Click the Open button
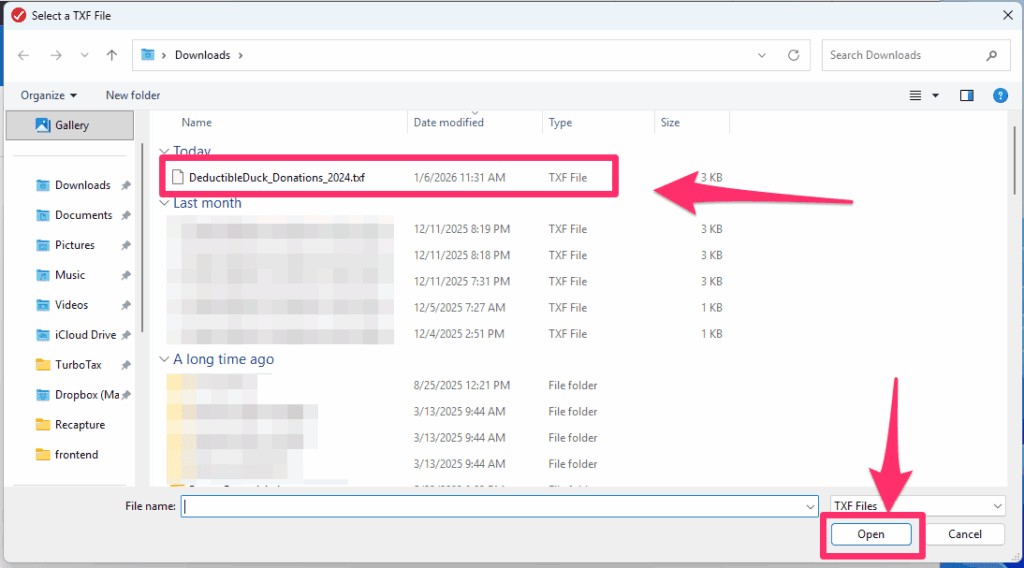Screen dimensions: 1024x568 870,534
